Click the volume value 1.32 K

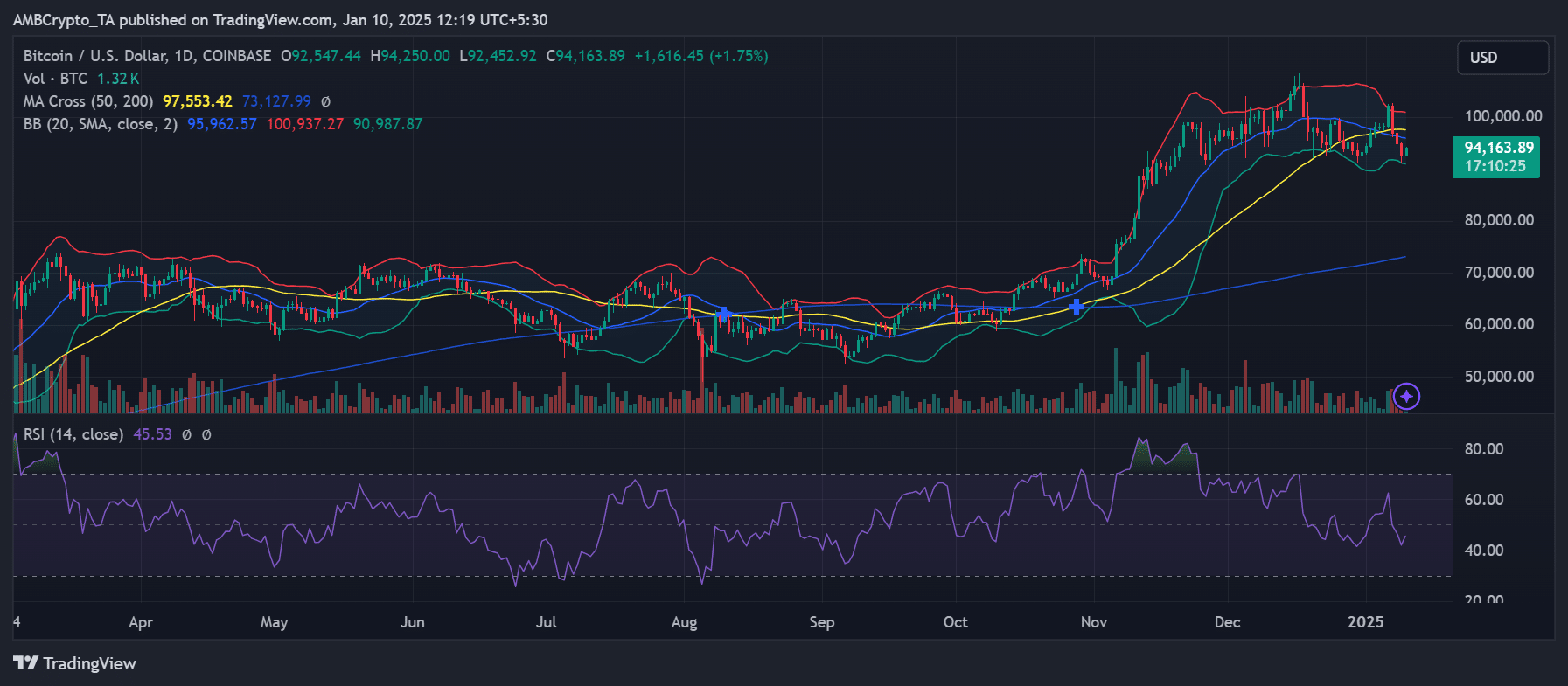118,79
